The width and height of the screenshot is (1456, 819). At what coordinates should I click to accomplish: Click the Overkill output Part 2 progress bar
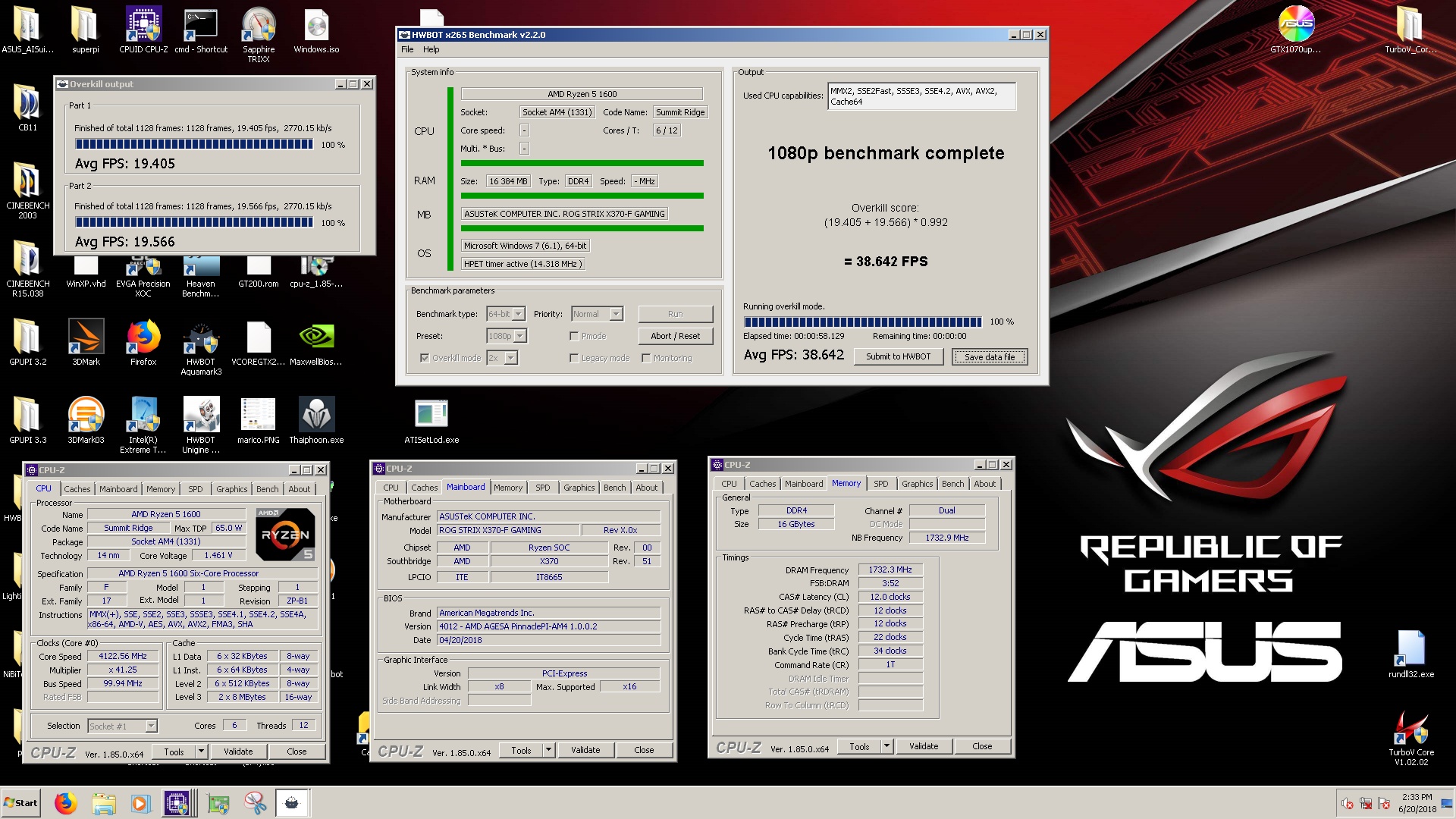coord(194,223)
